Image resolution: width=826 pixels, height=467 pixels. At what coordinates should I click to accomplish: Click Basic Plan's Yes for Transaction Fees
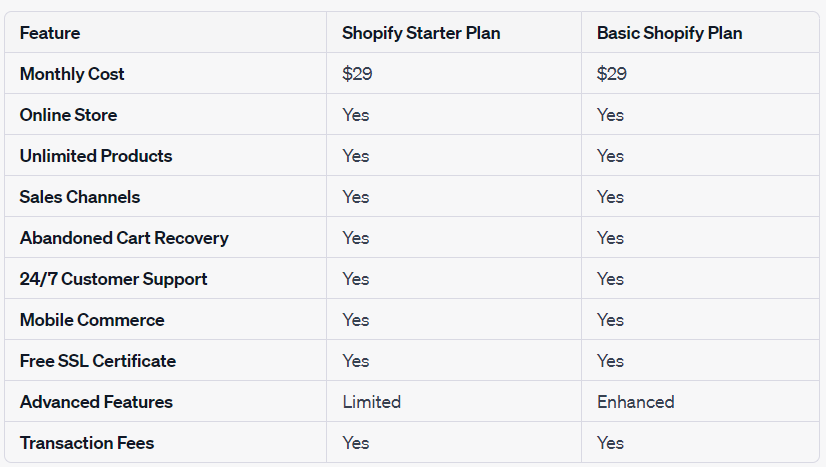click(x=610, y=443)
